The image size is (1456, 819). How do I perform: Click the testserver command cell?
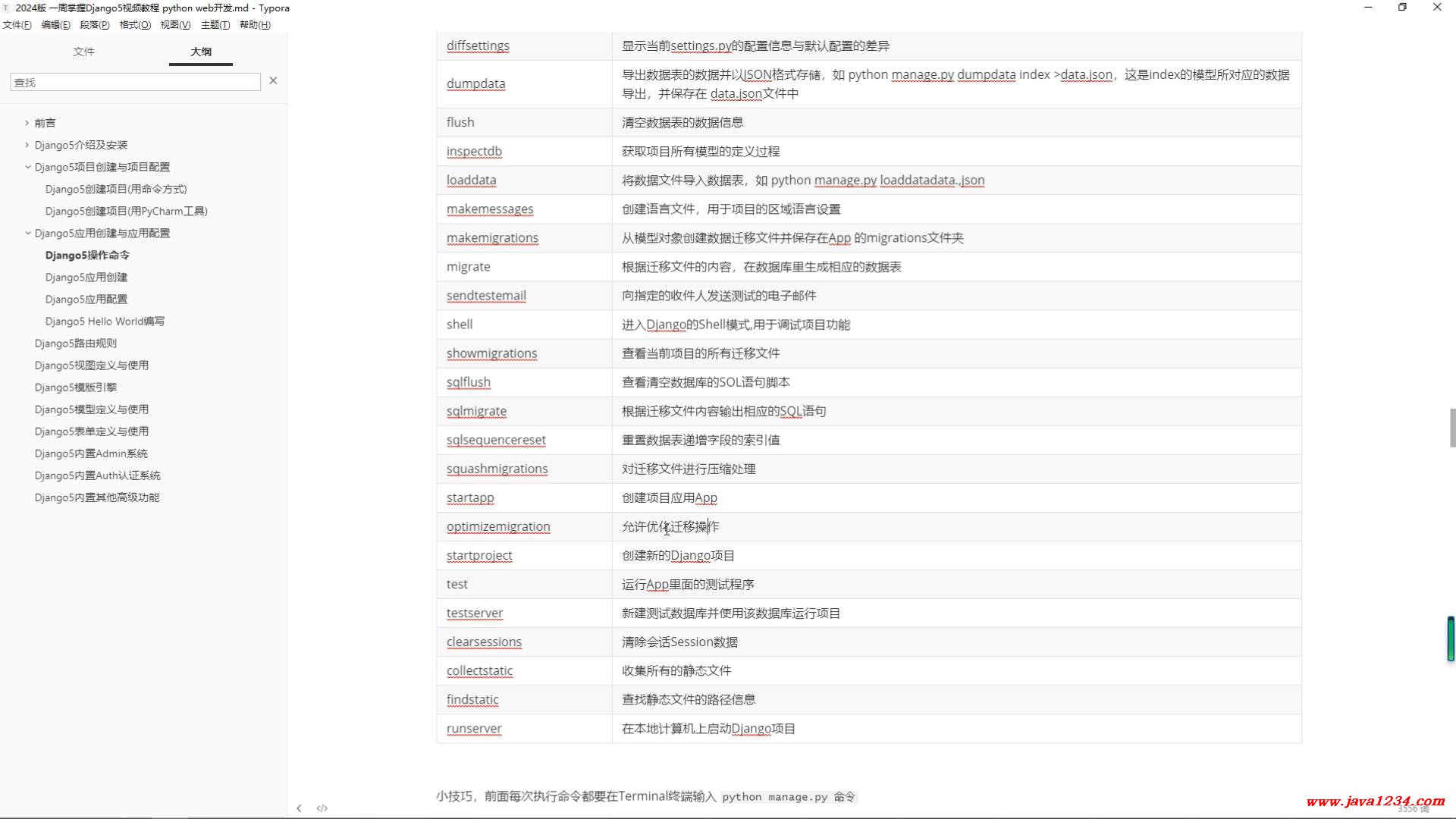coord(524,612)
